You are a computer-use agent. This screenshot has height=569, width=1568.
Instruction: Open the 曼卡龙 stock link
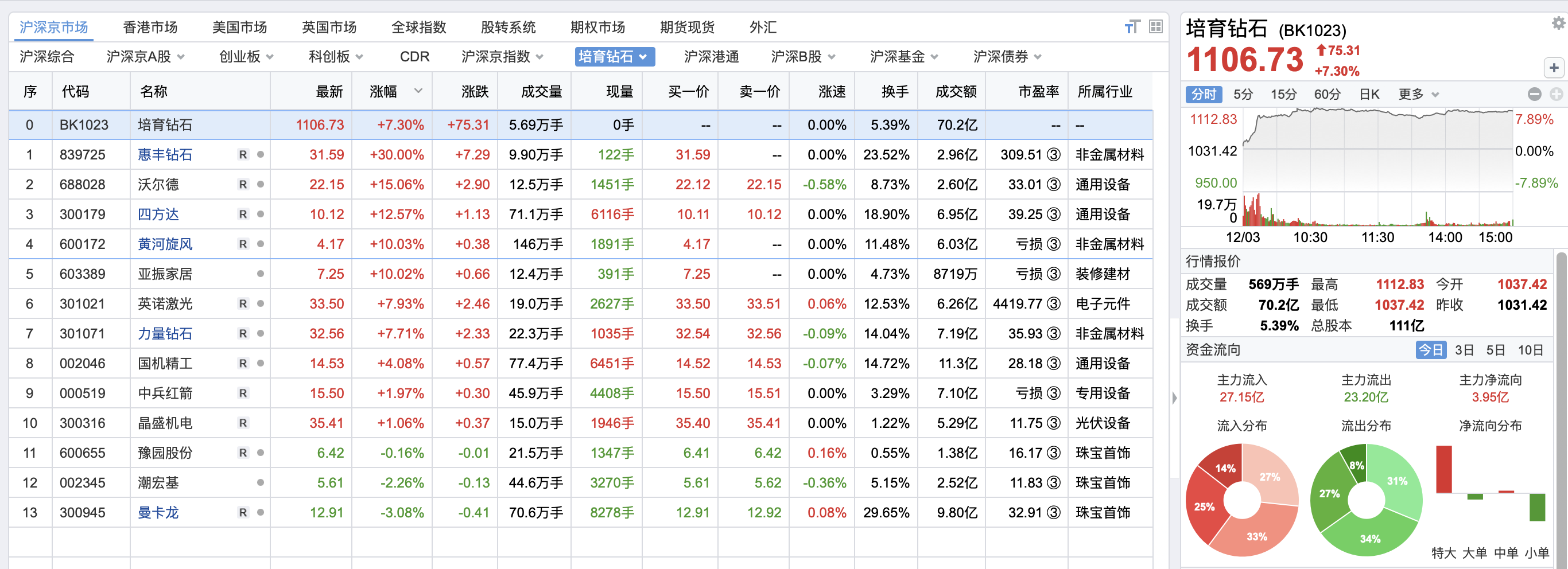point(158,512)
